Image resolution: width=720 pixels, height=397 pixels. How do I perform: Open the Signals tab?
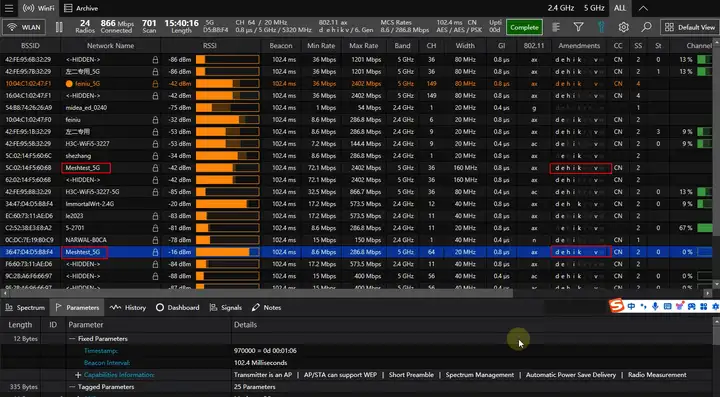[225, 308]
